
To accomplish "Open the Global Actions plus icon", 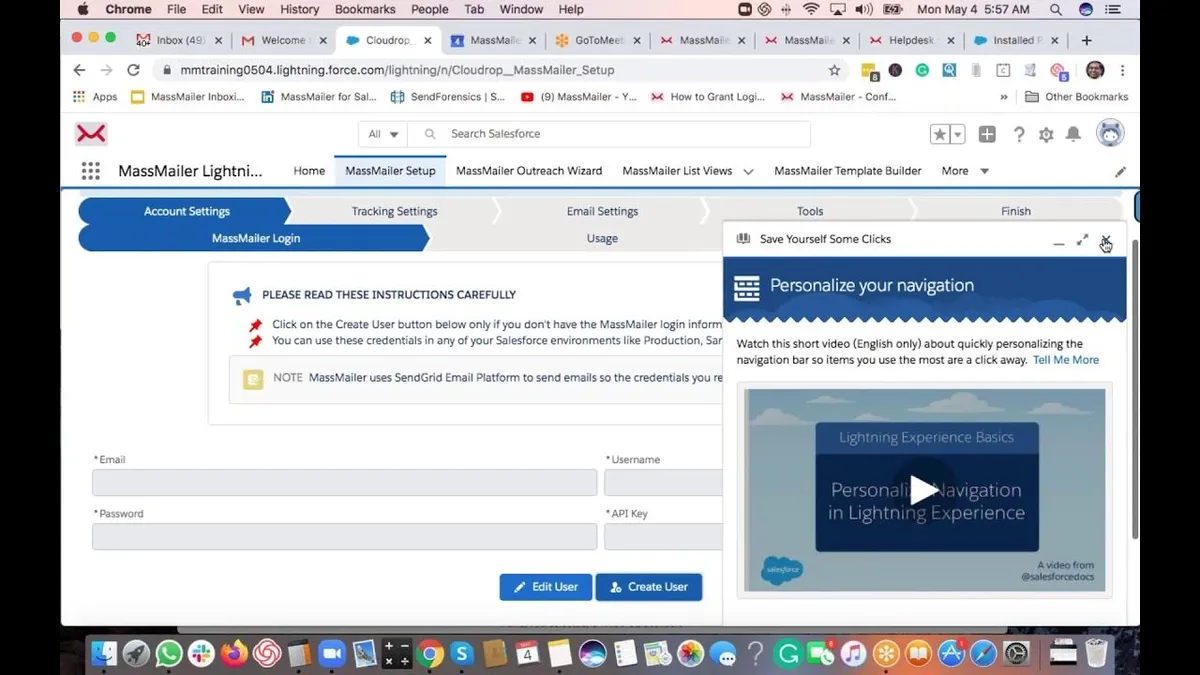I will pyautogui.click(x=987, y=134).
